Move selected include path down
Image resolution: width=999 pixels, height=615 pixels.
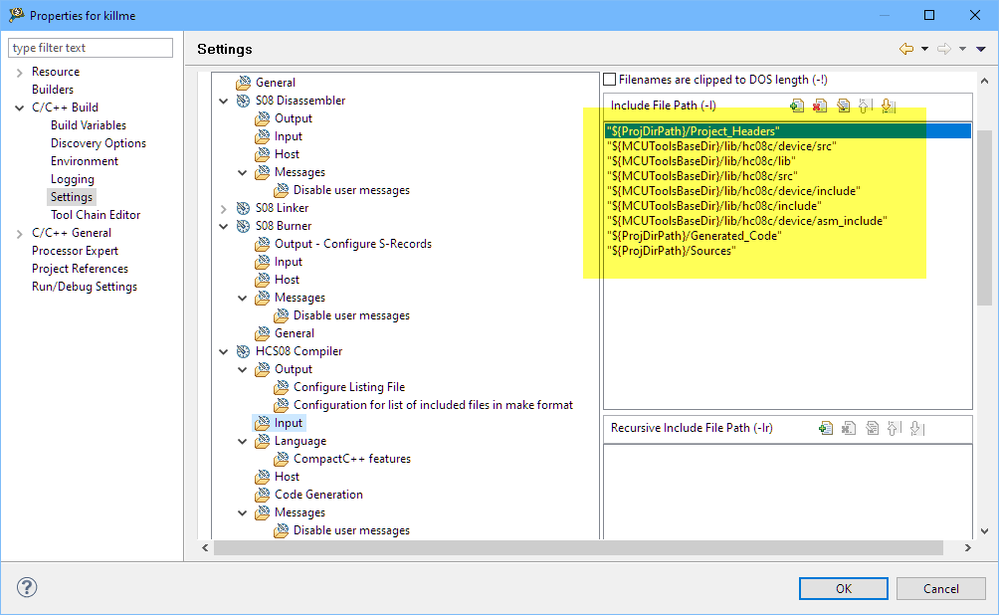click(888, 106)
